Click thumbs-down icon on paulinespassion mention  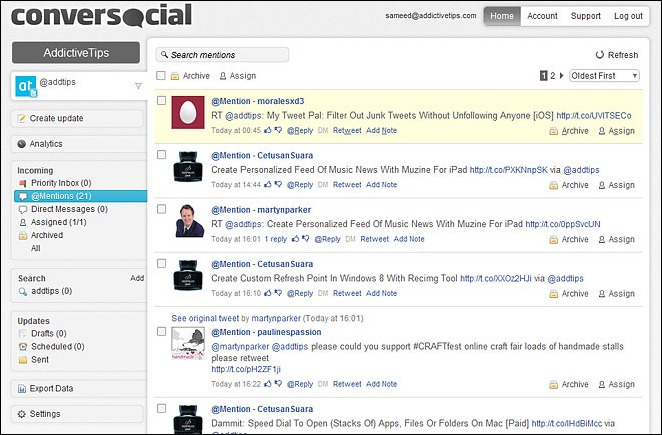coord(278,384)
